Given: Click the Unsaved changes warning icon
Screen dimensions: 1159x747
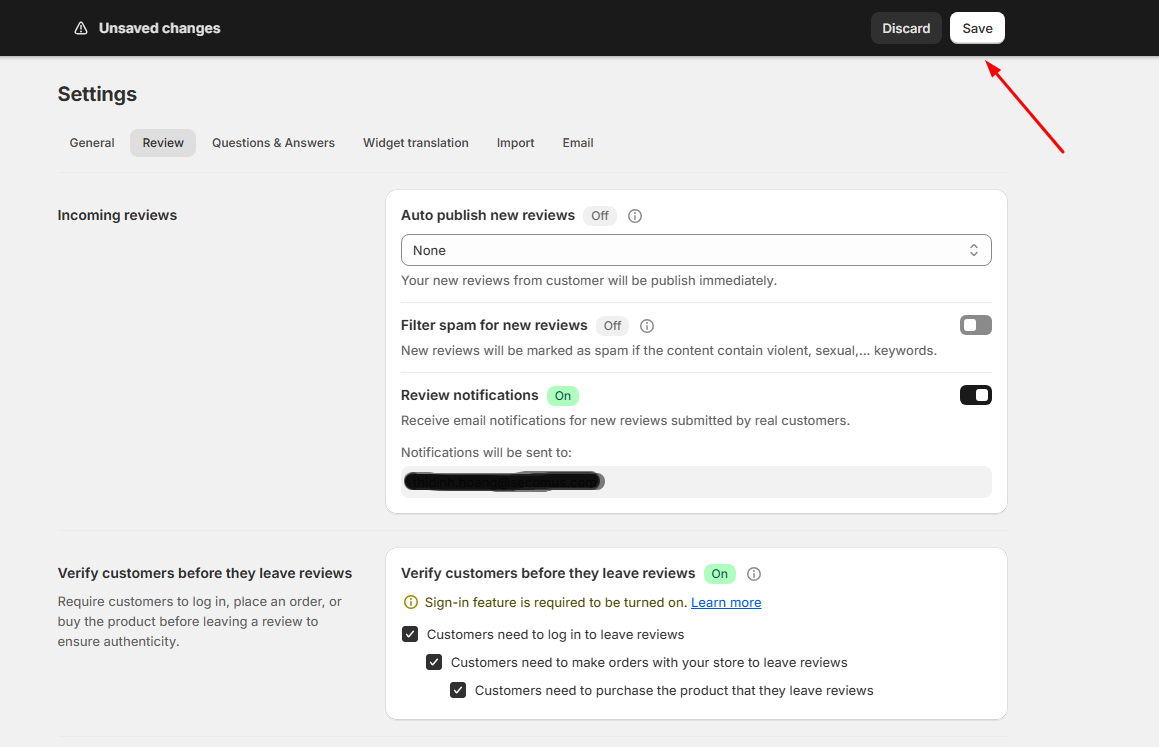Looking at the screenshot, I should pyautogui.click(x=81, y=28).
